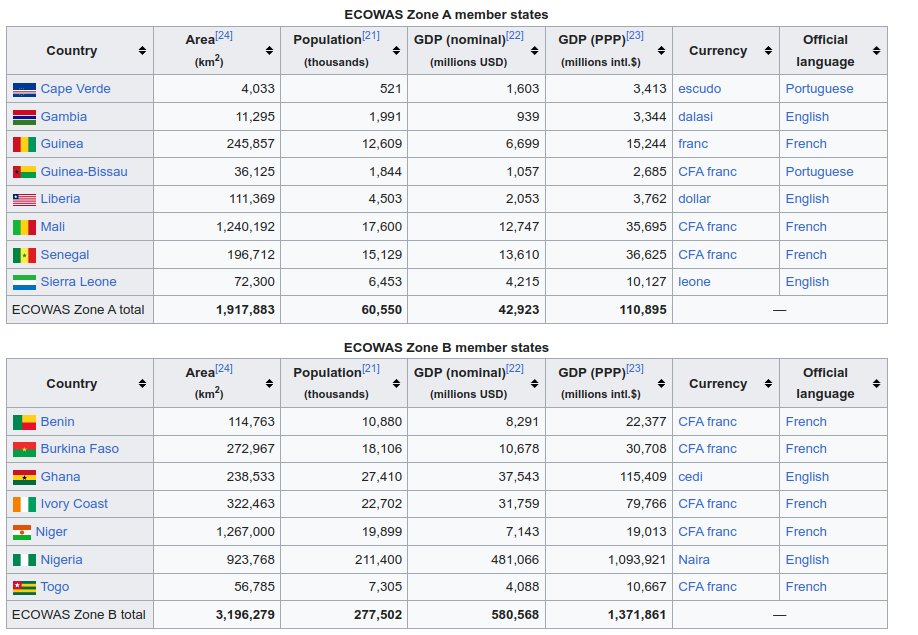Viewport: 918px width, 635px height.
Task: Click the Gambia flag icon
Action: point(24,117)
